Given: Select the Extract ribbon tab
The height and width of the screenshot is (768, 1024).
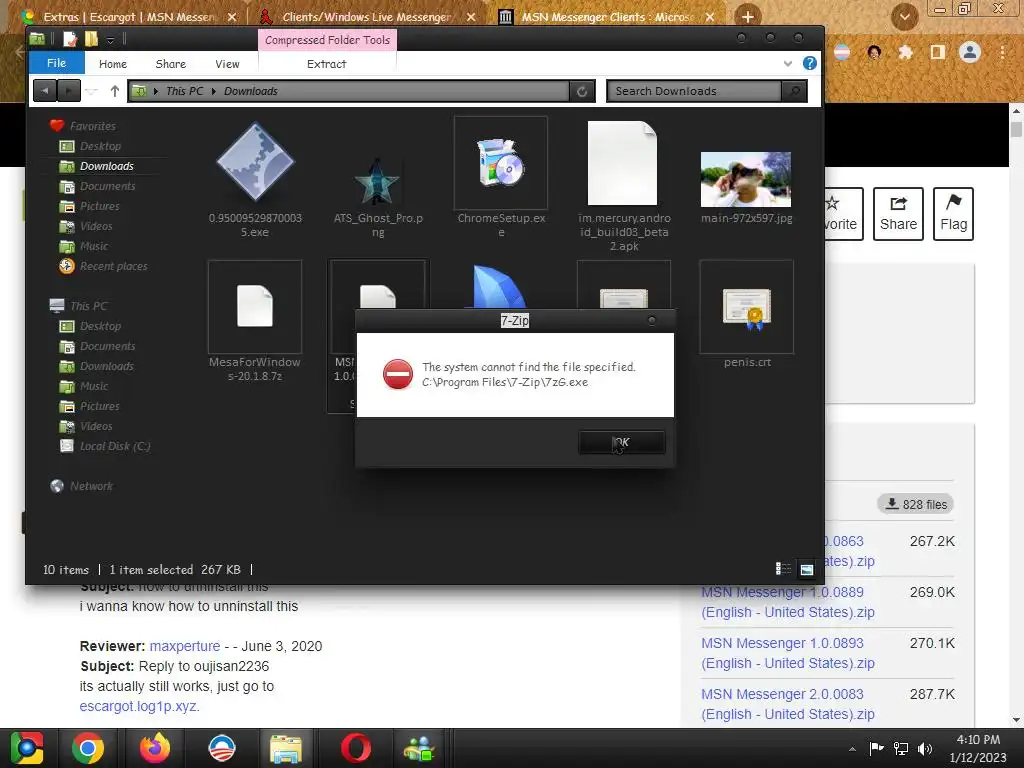Looking at the screenshot, I should point(327,64).
